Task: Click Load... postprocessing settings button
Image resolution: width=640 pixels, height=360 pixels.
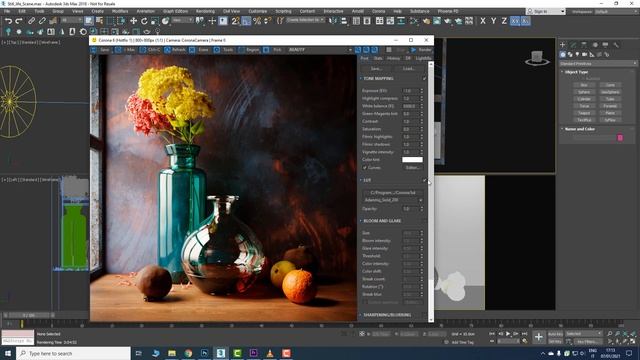Action: (x=408, y=69)
